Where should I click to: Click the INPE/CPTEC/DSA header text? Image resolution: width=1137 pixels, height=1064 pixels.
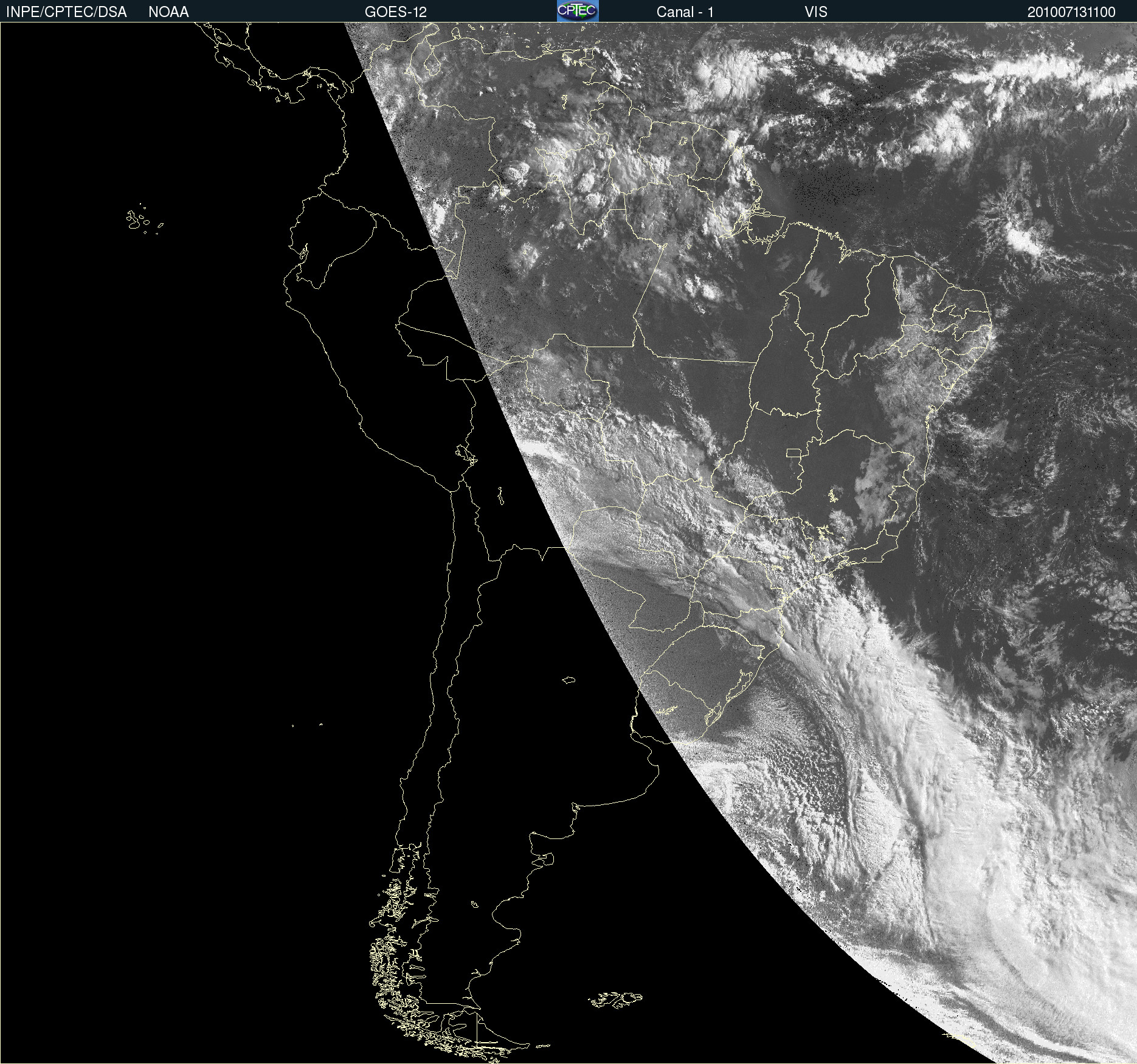click(66, 12)
